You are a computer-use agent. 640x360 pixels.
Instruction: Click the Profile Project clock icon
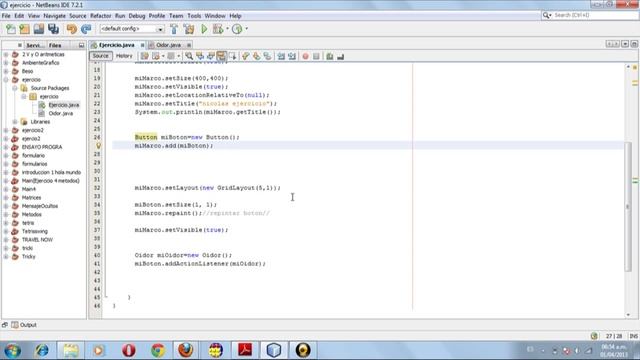[237, 29]
